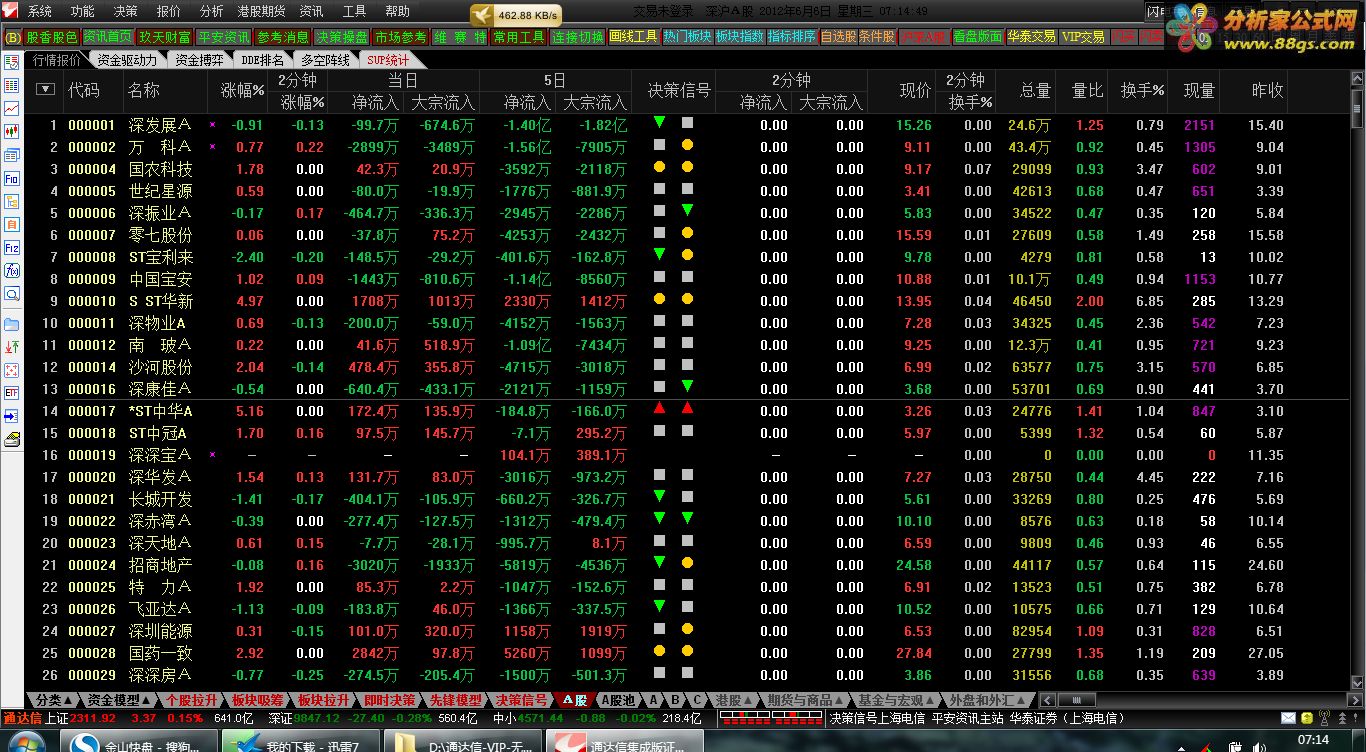This screenshot has height=752, width=1366.
Task: Click the 股香股色 toolbar button
Action: [52, 37]
